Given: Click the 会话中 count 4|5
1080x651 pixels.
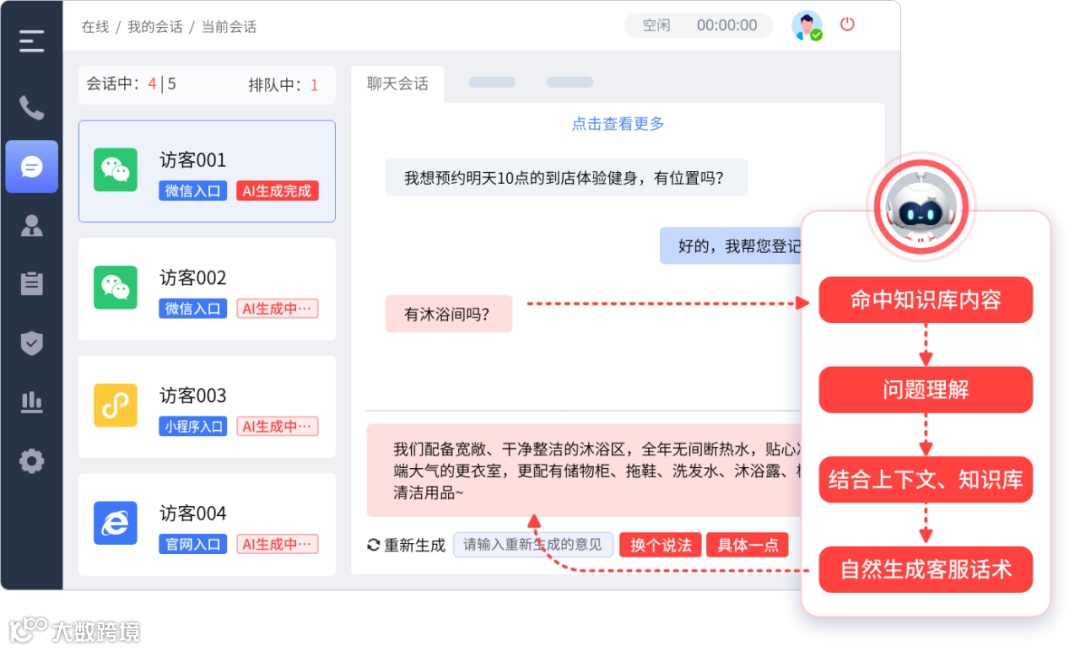Looking at the screenshot, I should [131, 84].
